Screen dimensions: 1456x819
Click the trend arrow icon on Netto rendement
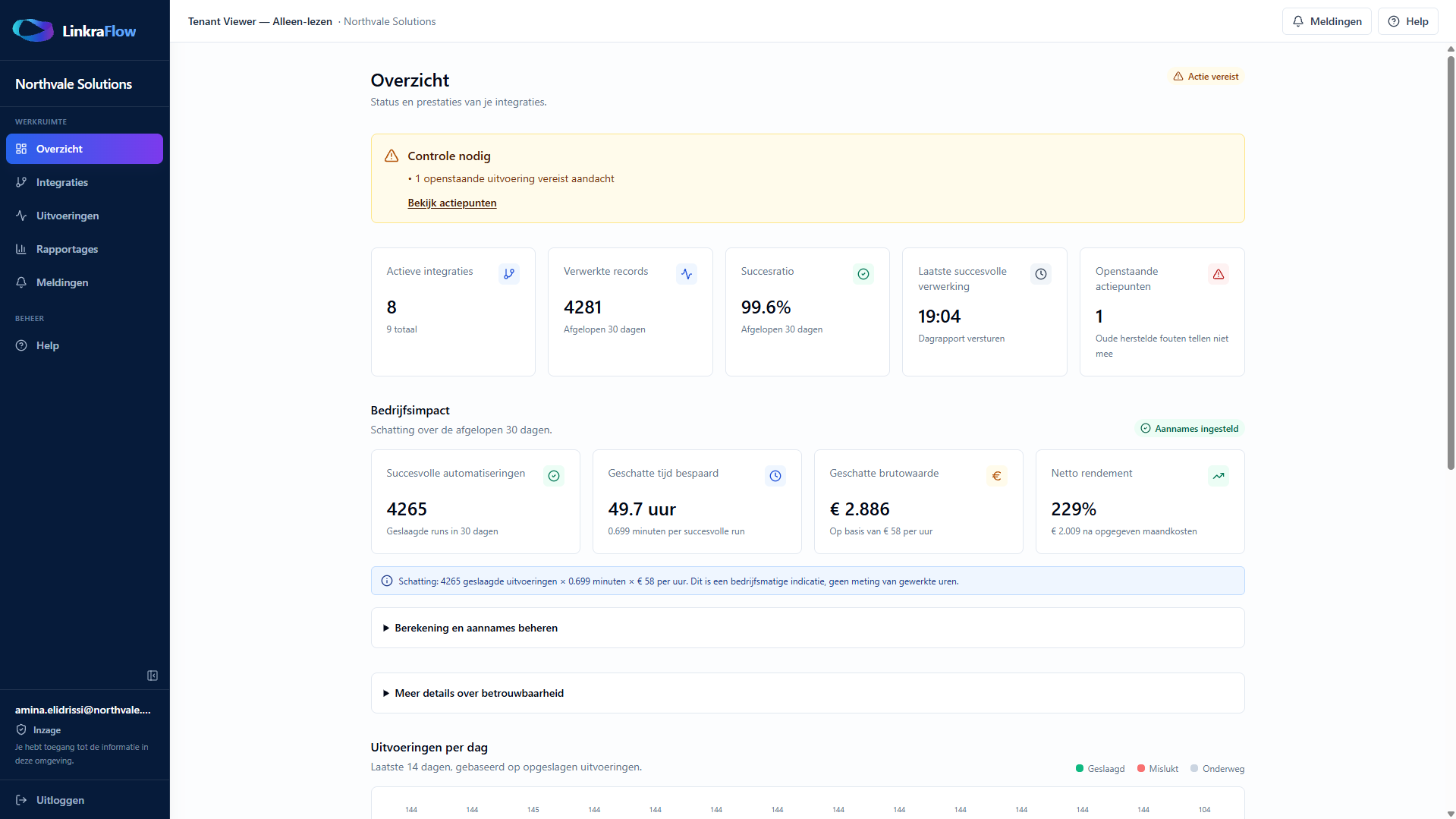(1219, 476)
